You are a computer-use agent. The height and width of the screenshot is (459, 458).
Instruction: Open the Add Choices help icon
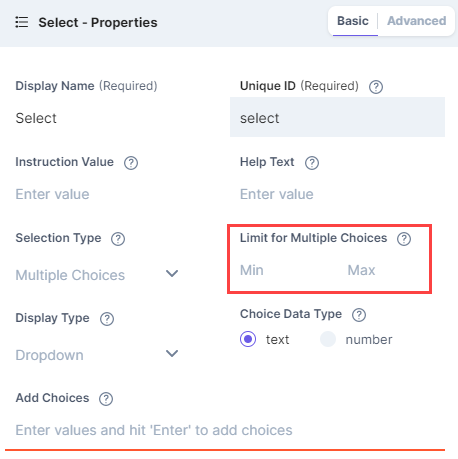(x=106, y=399)
